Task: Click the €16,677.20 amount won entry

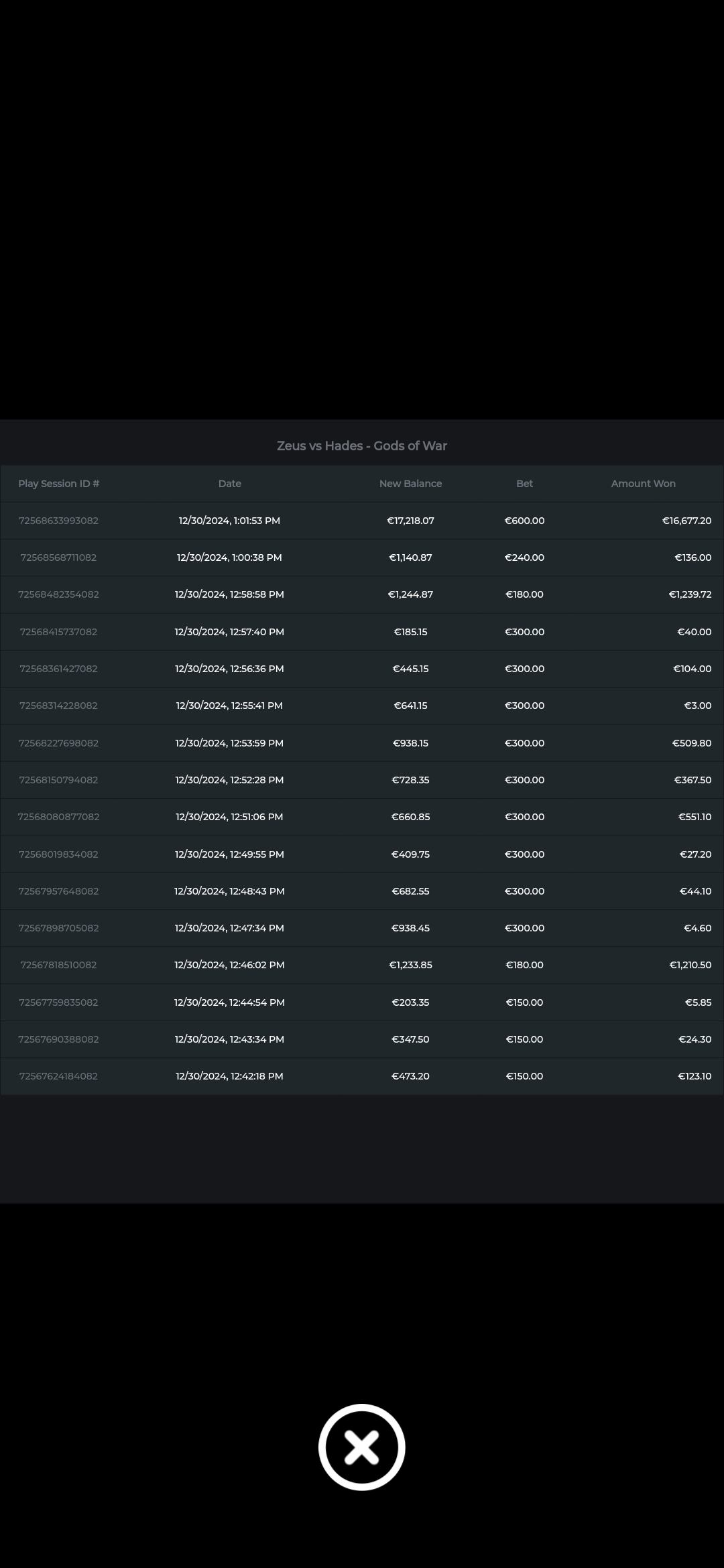Action: (x=686, y=521)
